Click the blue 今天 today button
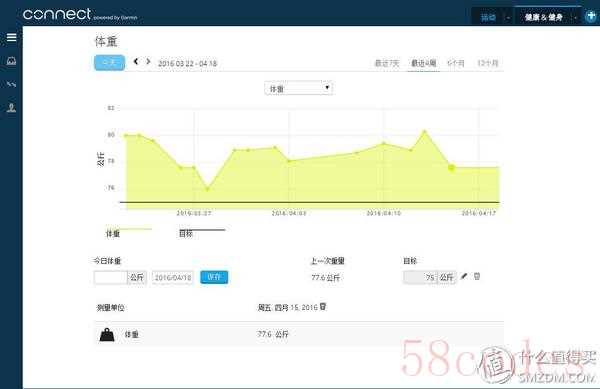The image size is (600, 389). pyautogui.click(x=109, y=62)
